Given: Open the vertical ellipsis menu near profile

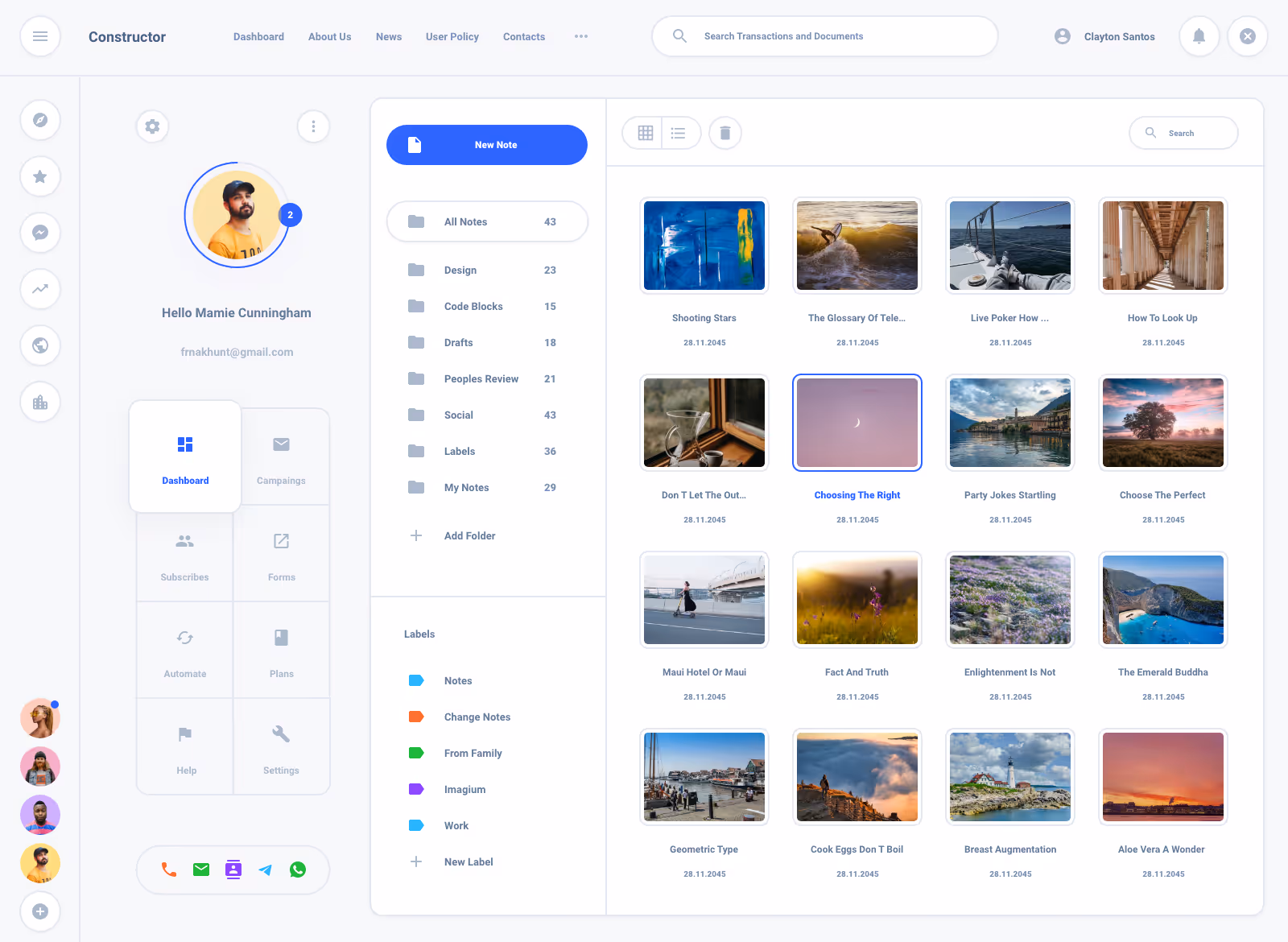Looking at the screenshot, I should [313, 126].
